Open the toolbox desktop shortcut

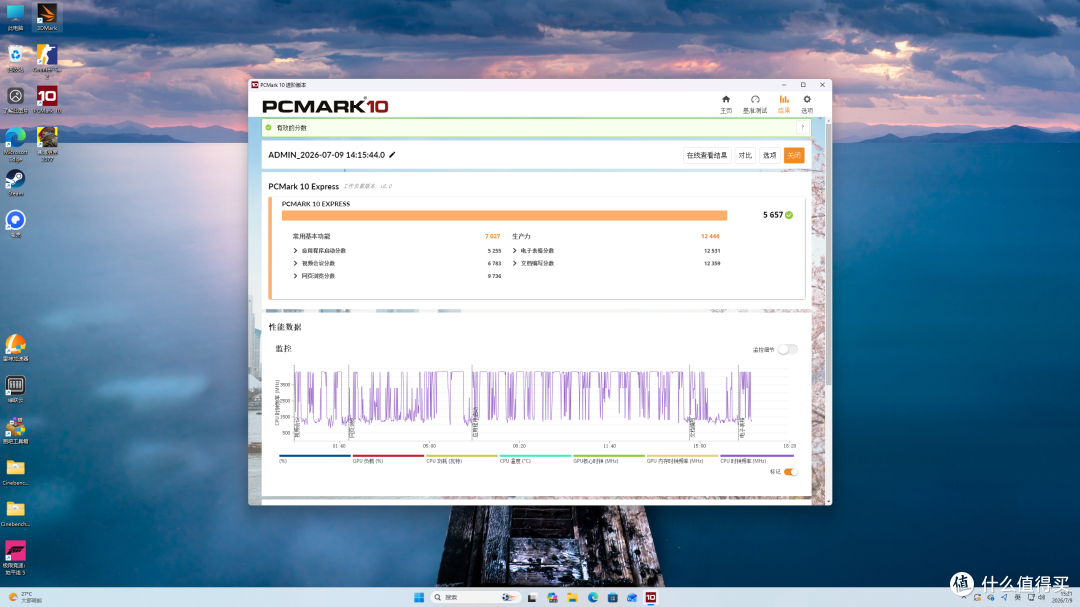[15, 431]
